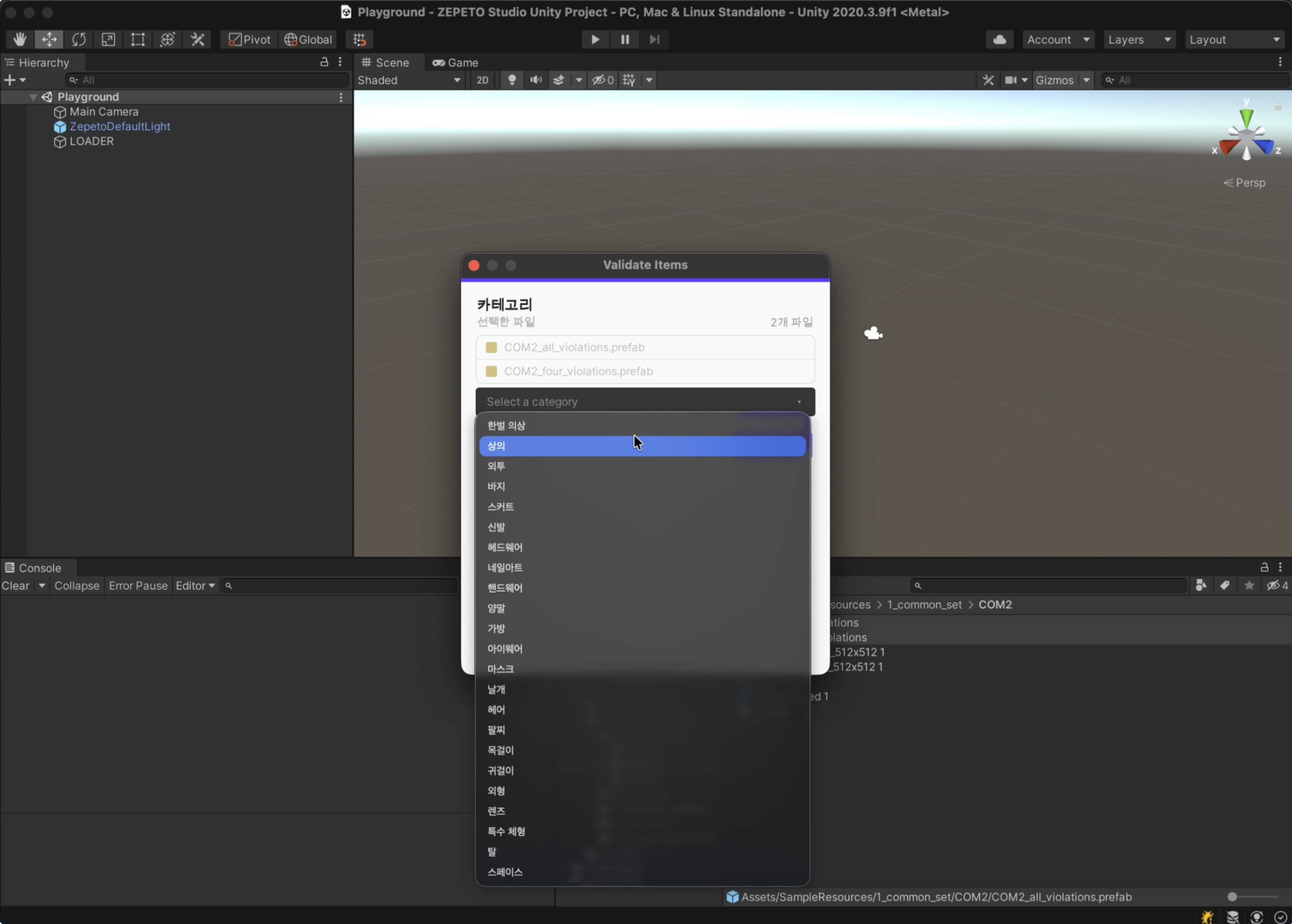Select the Rotate tool
The height and width of the screenshot is (924, 1292).
(x=78, y=39)
